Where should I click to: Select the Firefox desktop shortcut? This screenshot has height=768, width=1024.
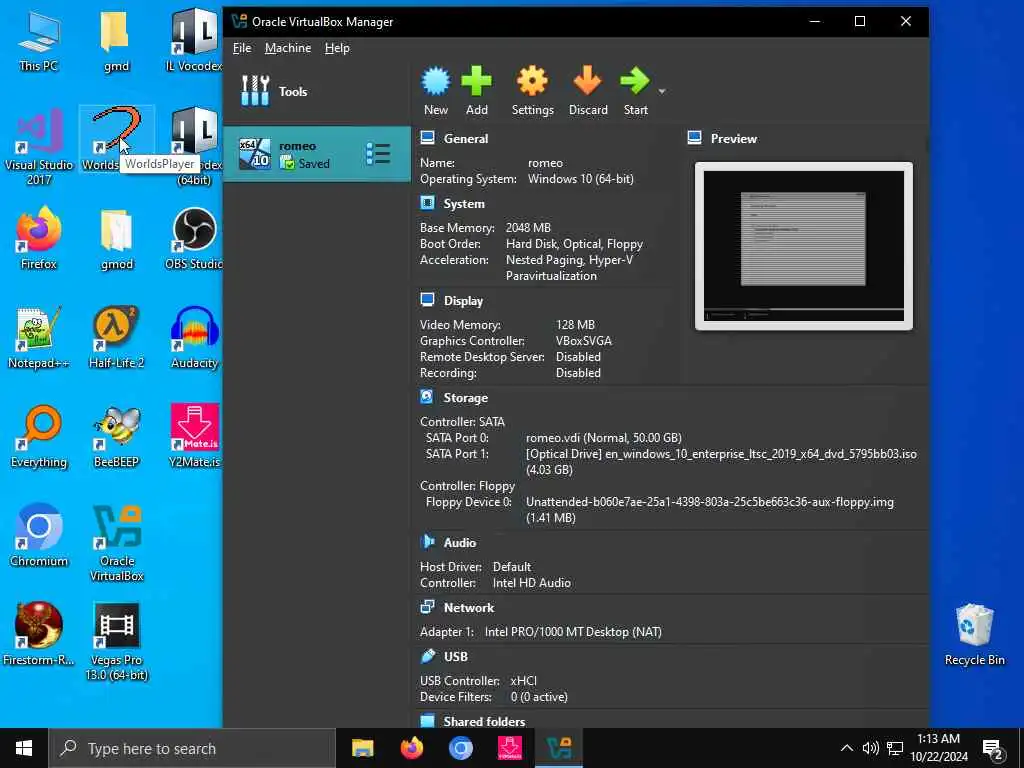coord(39,239)
